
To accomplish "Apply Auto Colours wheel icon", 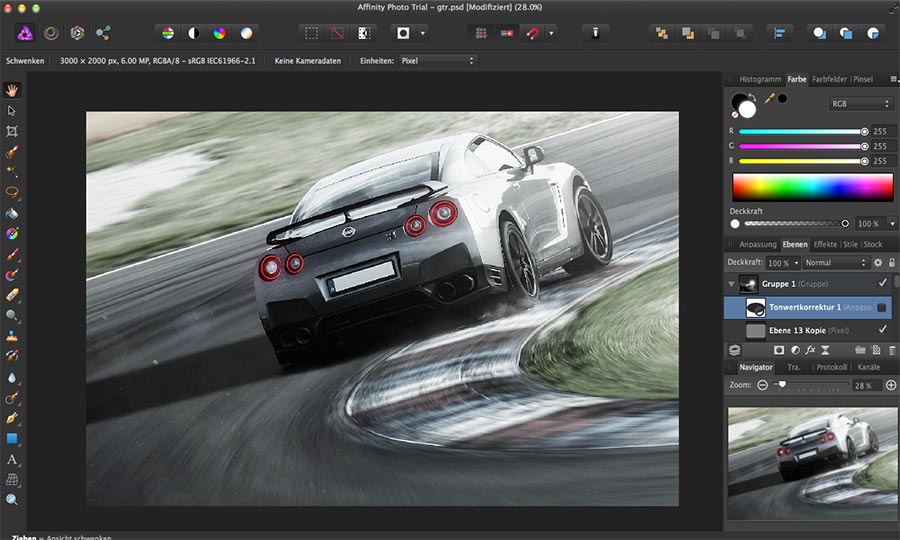I will pyautogui.click(x=219, y=33).
